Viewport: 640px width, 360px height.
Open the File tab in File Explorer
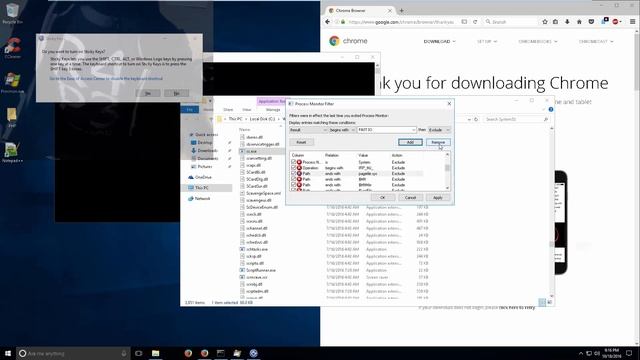[190, 109]
